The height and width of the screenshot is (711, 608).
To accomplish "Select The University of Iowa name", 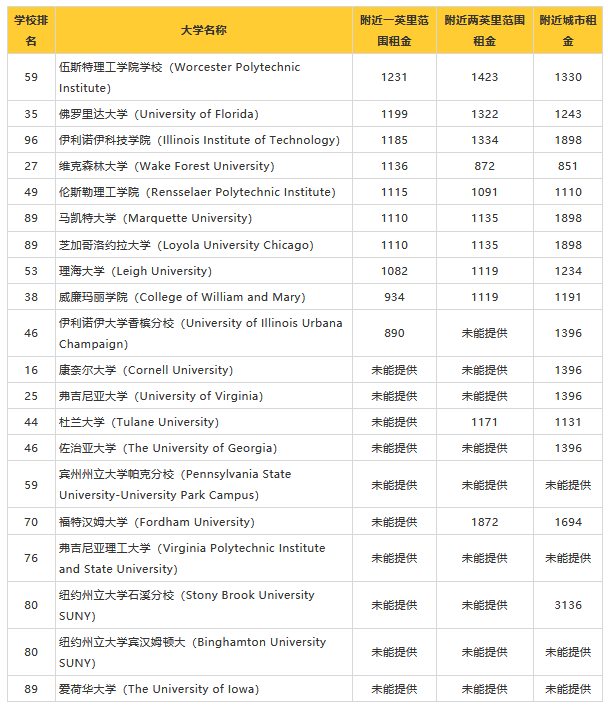I will (x=204, y=689).
